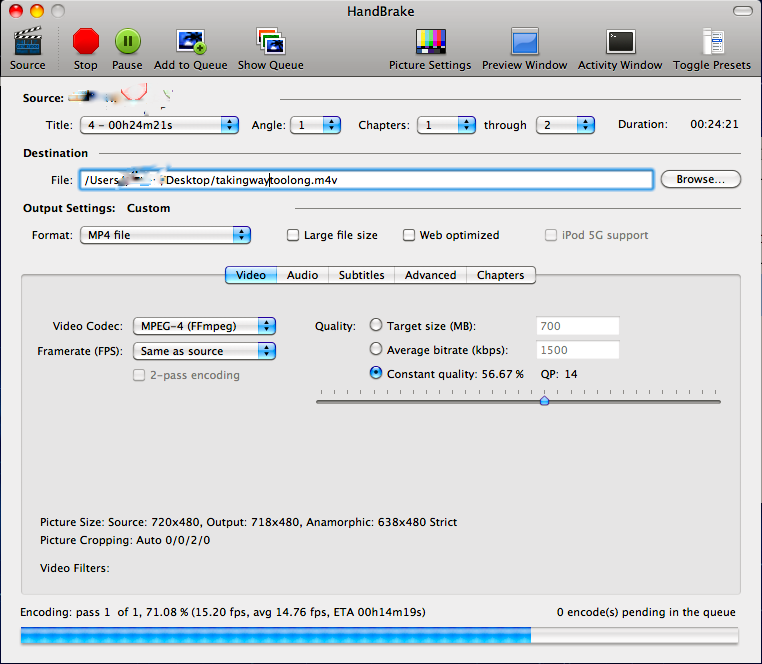
Task: Open the Angle dropdown
Action: [x=315, y=125]
